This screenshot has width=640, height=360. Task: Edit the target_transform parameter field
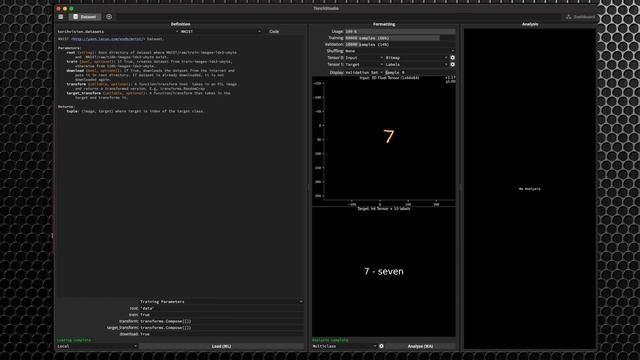(x=221, y=328)
